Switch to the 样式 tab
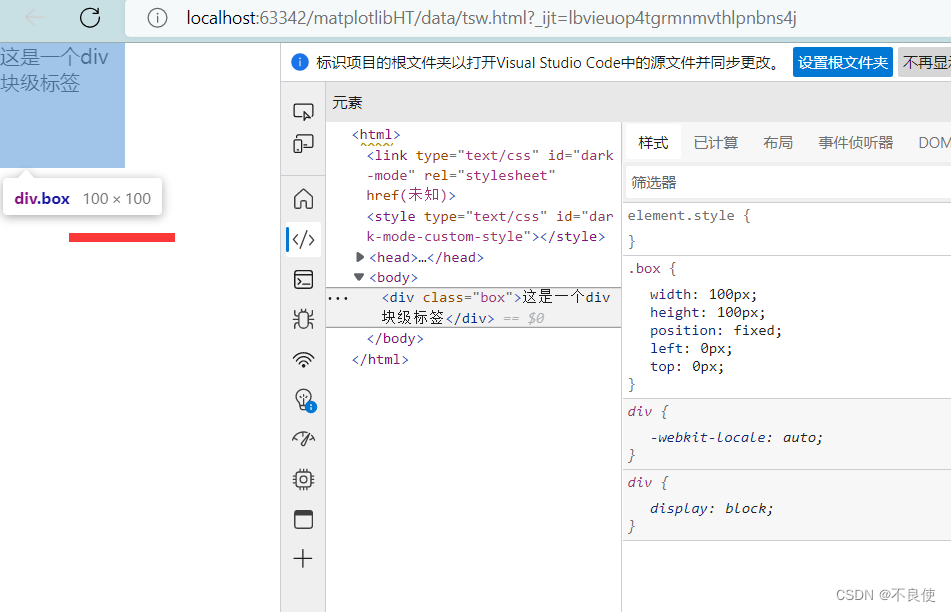 [653, 143]
